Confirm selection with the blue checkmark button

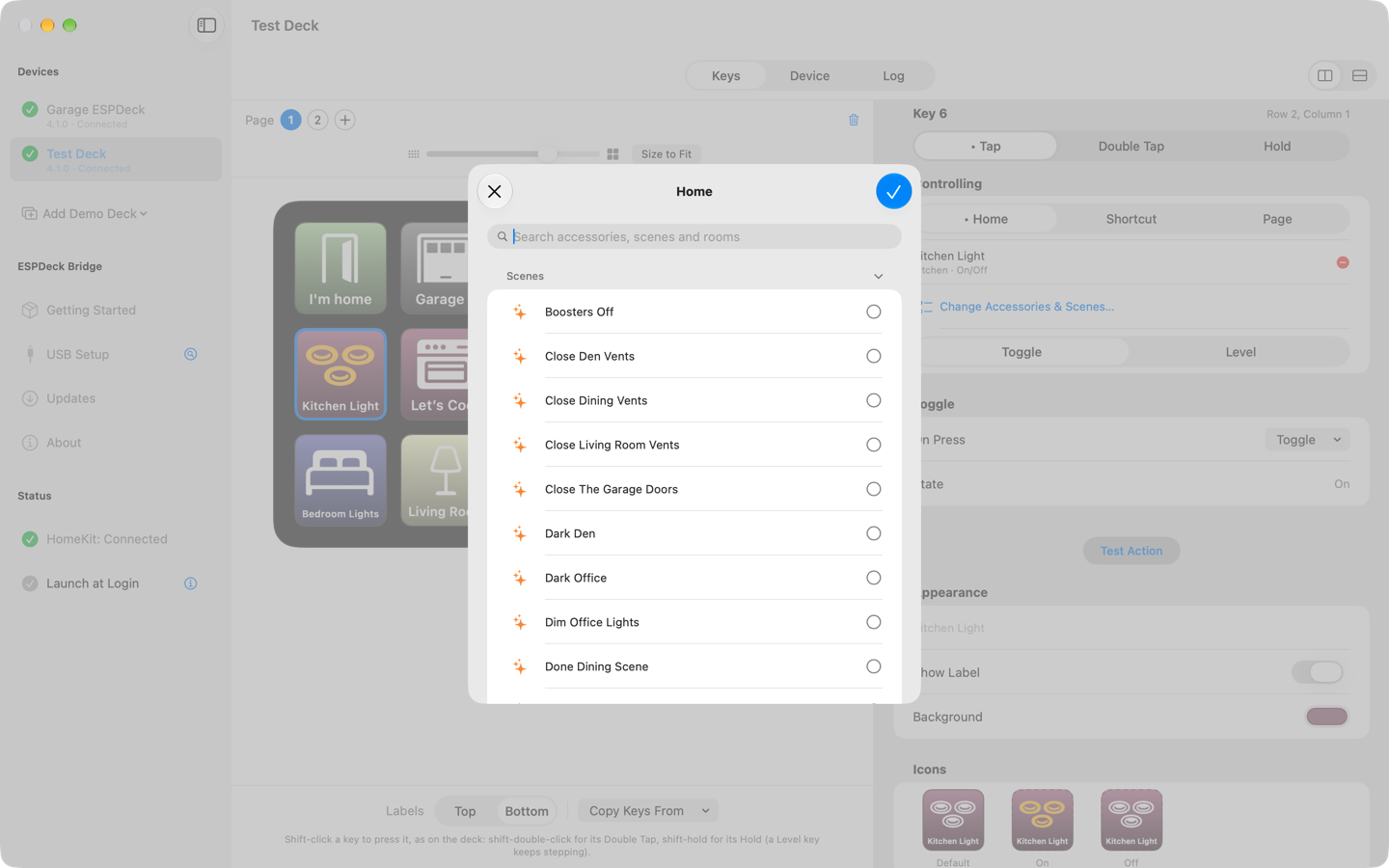[893, 191]
